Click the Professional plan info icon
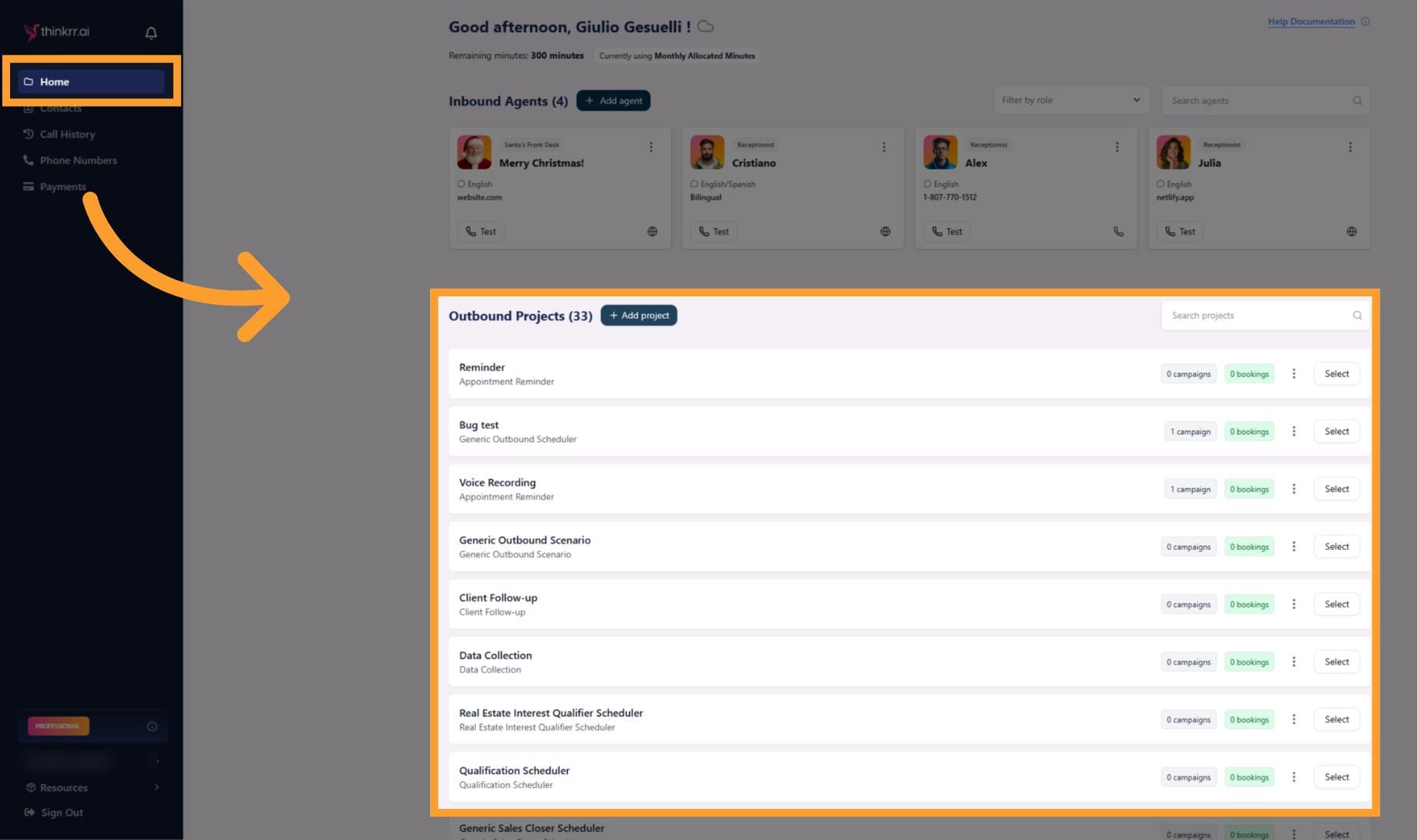 tap(152, 726)
